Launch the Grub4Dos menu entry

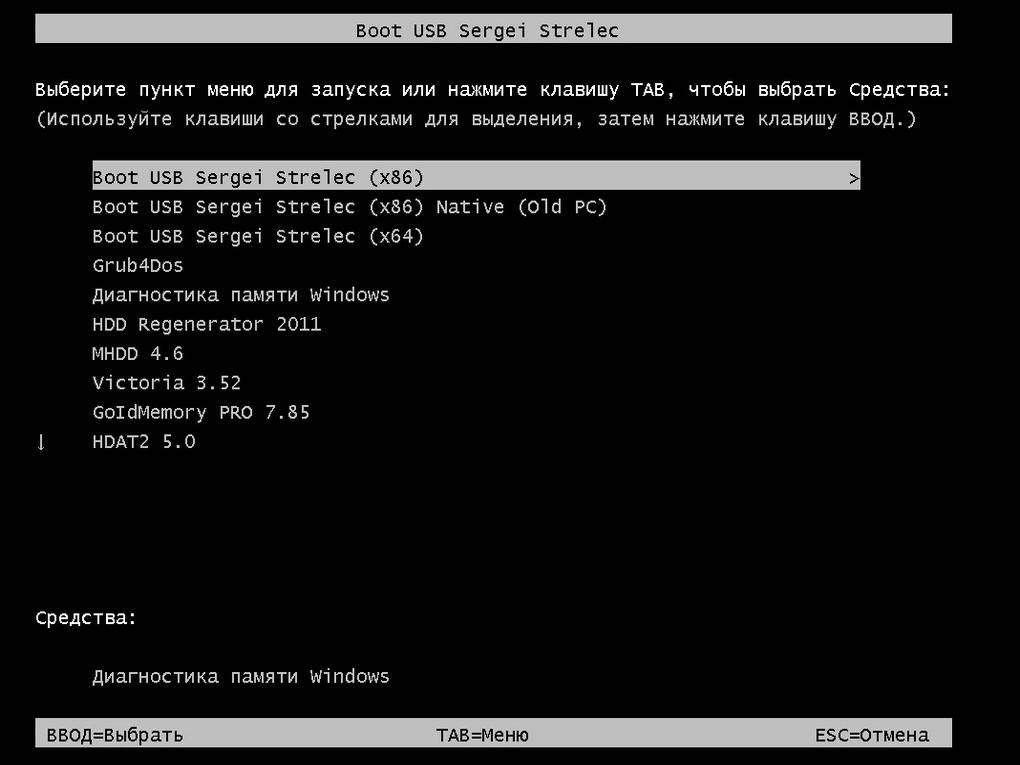tap(138, 265)
